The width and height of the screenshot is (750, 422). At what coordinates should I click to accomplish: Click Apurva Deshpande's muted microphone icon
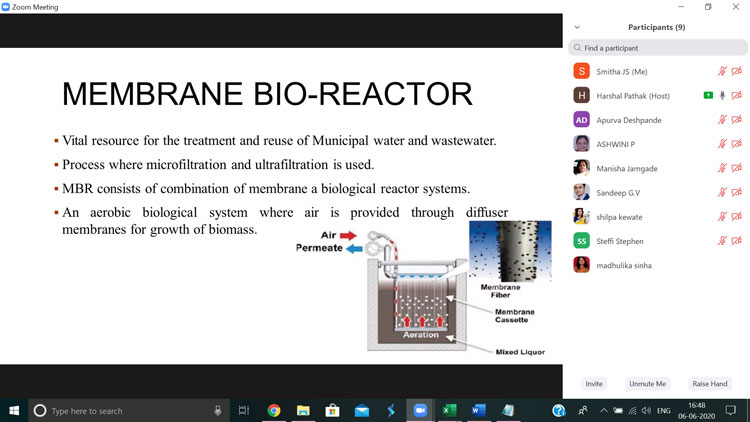pos(722,120)
